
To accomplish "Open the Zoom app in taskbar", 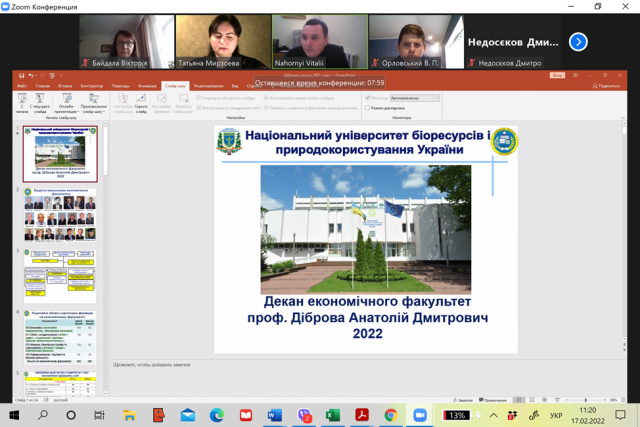I will tap(419, 414).
